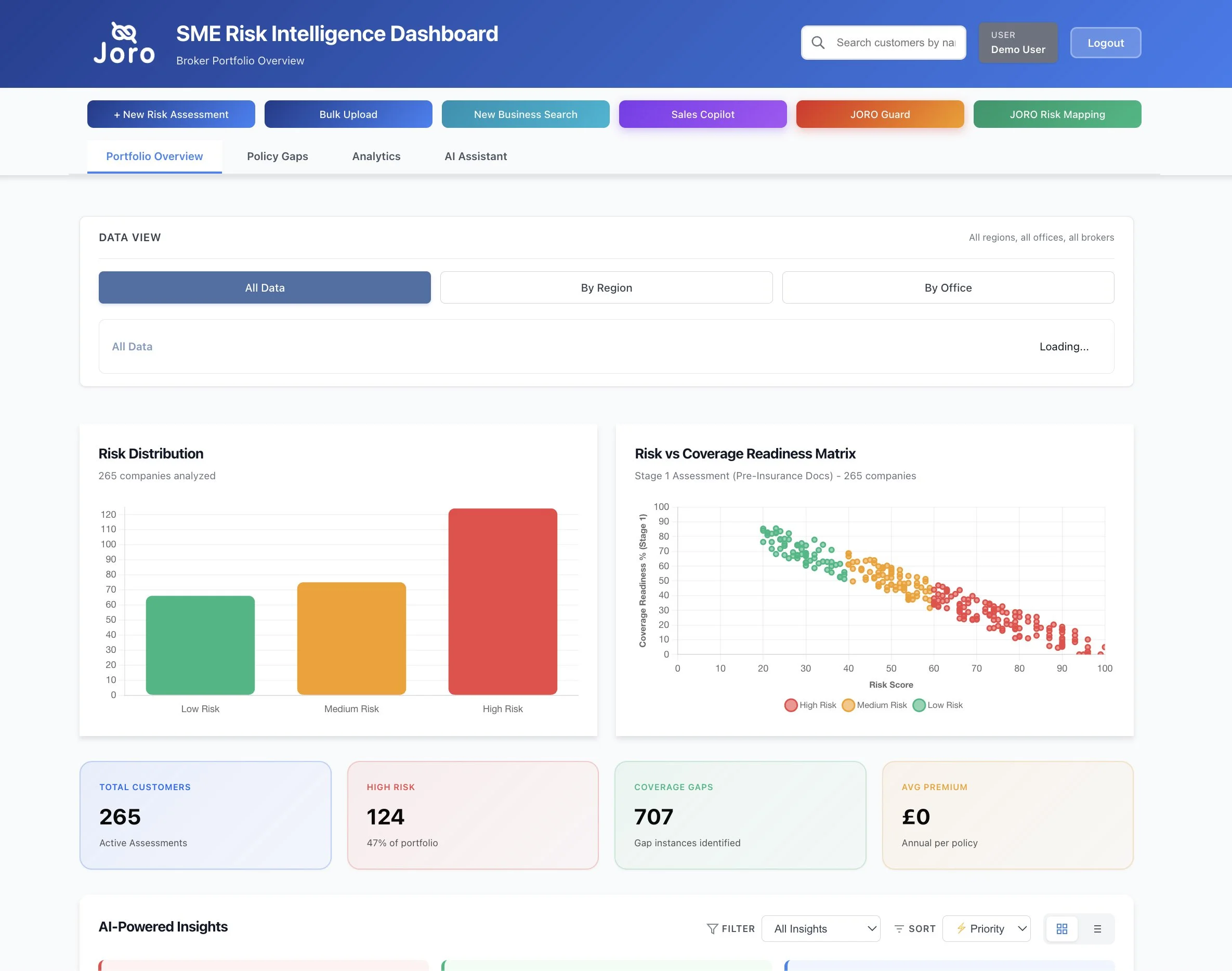Click the search magnifier icon
Image resolution: width=1232 pixels, height=971 pixels.
tap(818, 43)
